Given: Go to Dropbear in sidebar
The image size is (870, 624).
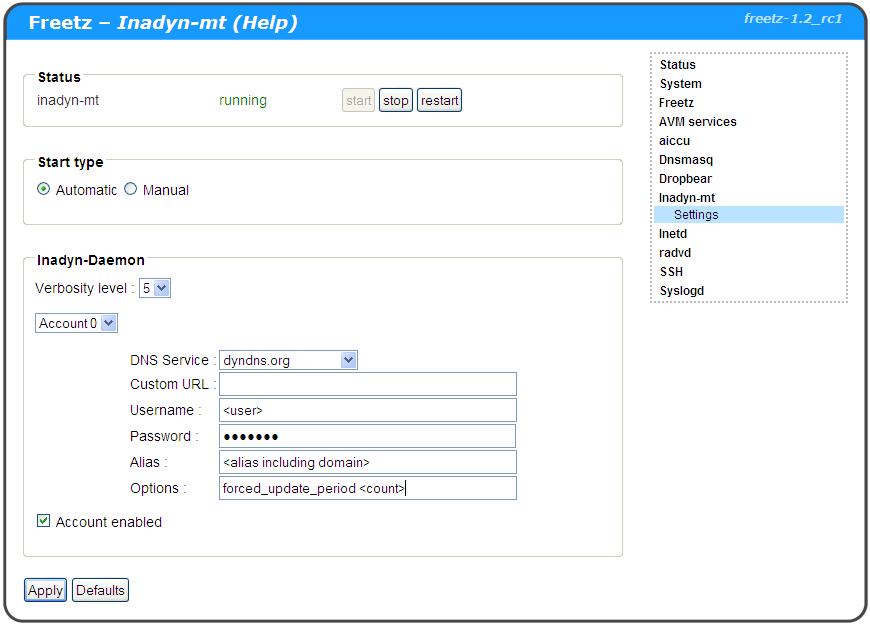Looking at the screenshot, I should point(685,179).
